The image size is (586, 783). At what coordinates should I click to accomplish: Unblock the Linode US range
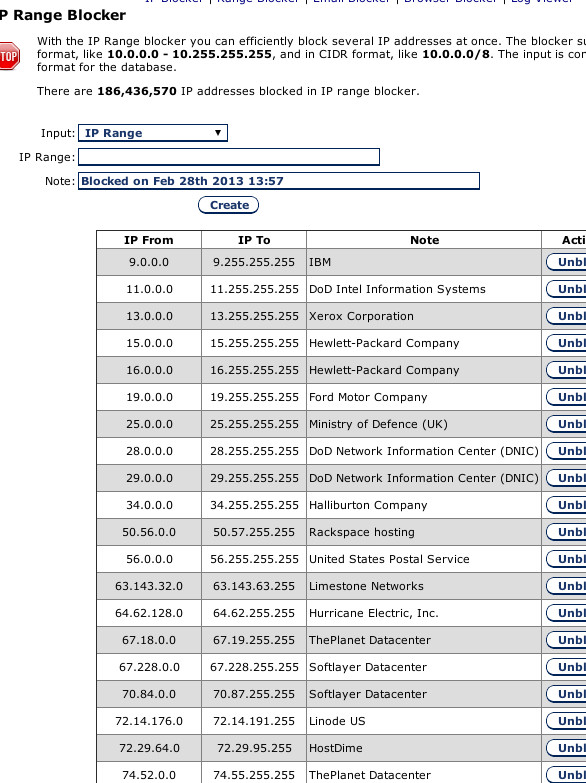pyautogui.click(x=566, y=721)
